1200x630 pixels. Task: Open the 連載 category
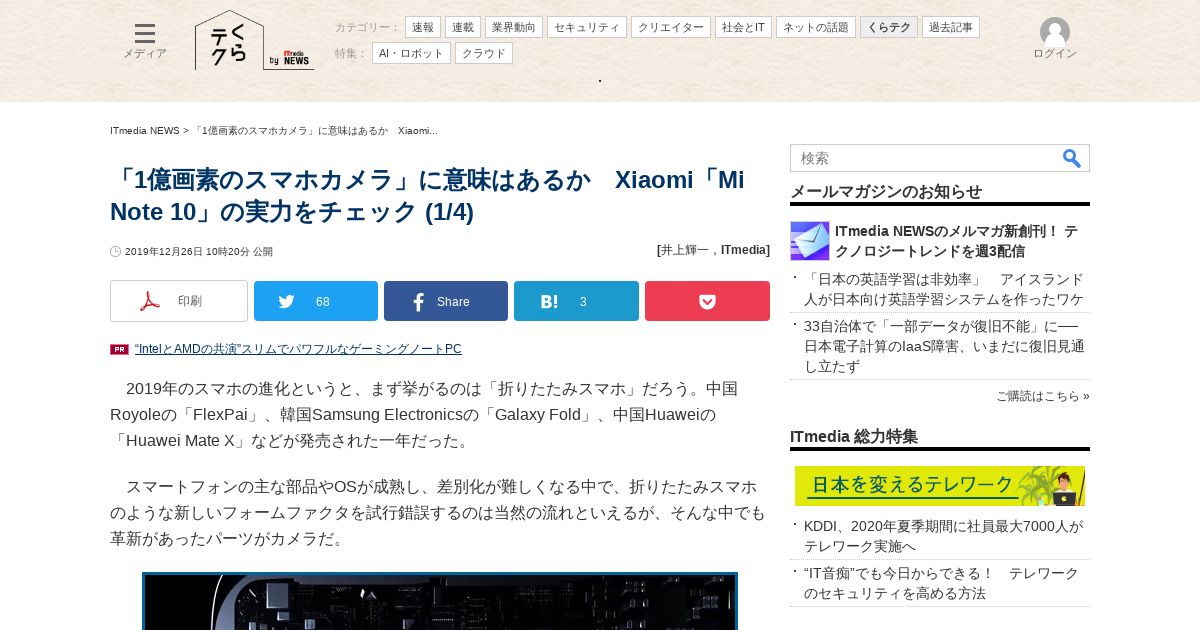463,27
